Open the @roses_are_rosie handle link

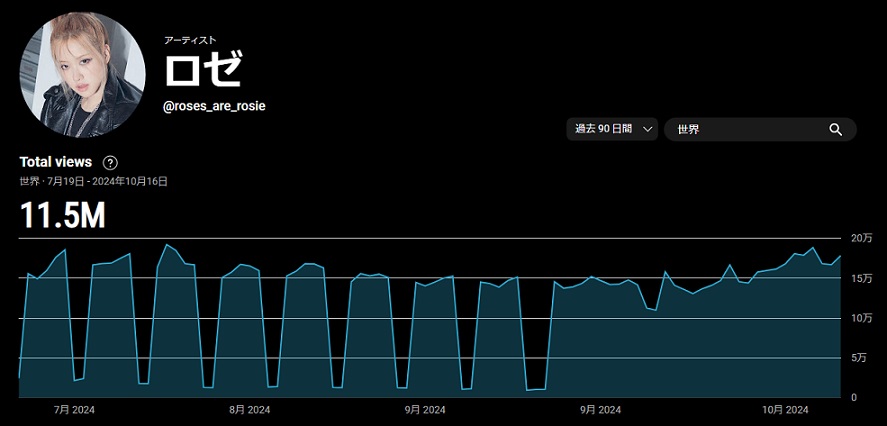click(x=214, y=106)
